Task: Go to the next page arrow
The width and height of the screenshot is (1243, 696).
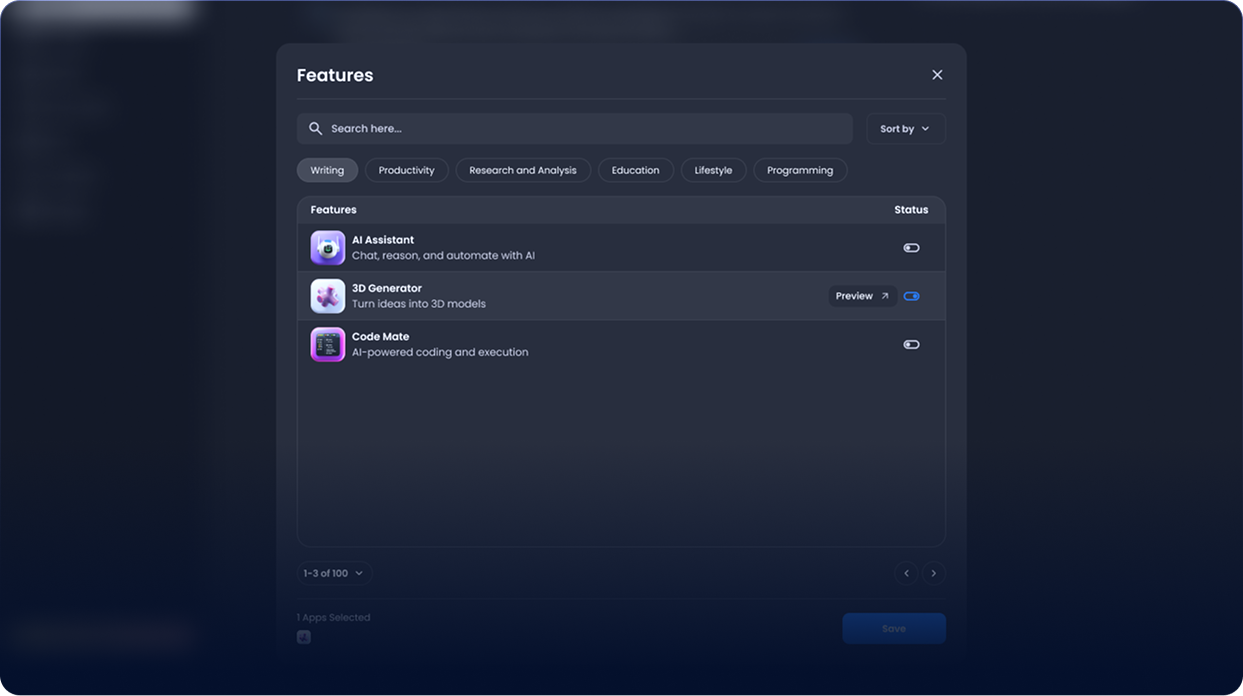Action: (934, 573)
